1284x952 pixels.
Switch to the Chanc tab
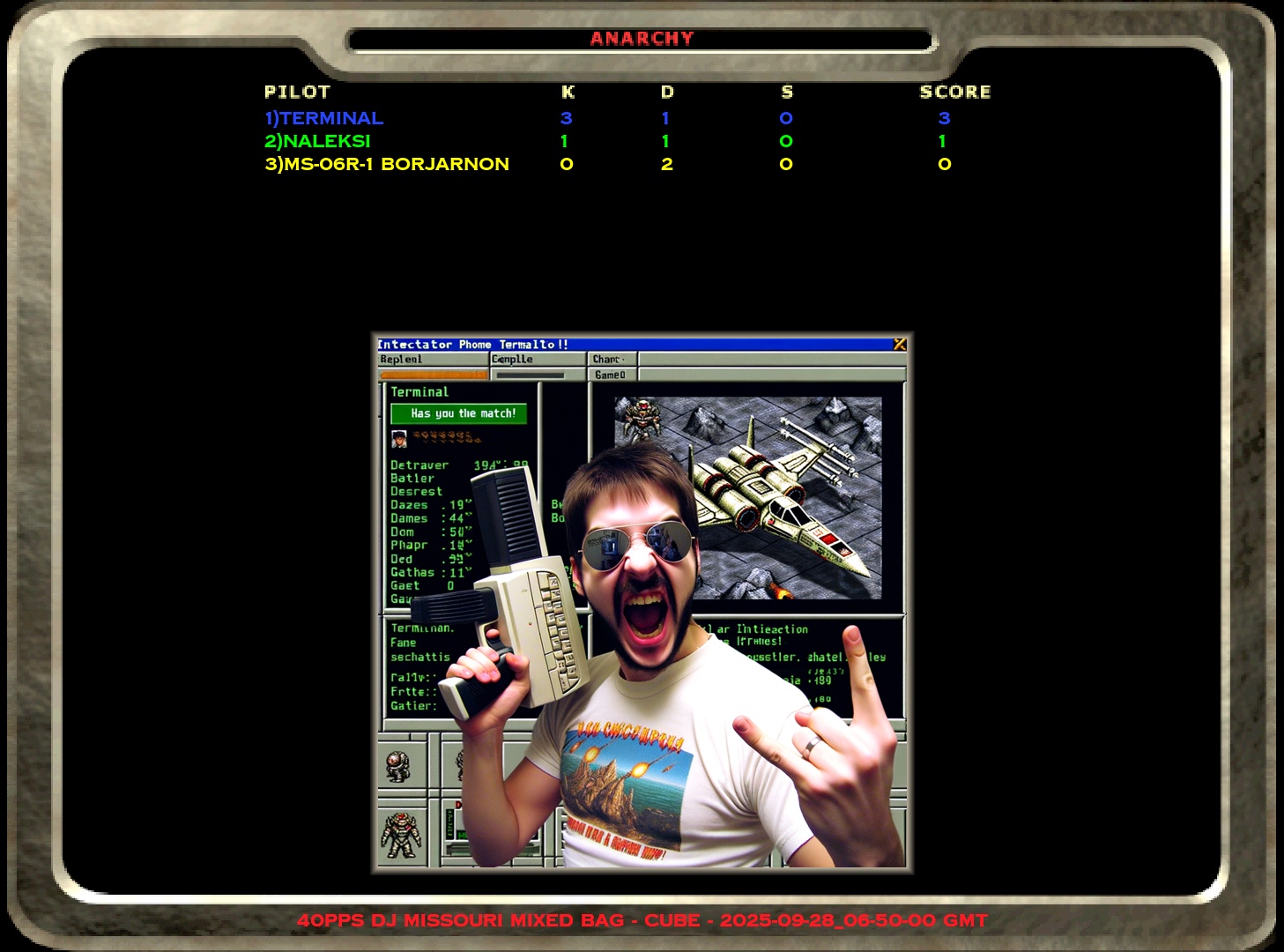point(611,360)
